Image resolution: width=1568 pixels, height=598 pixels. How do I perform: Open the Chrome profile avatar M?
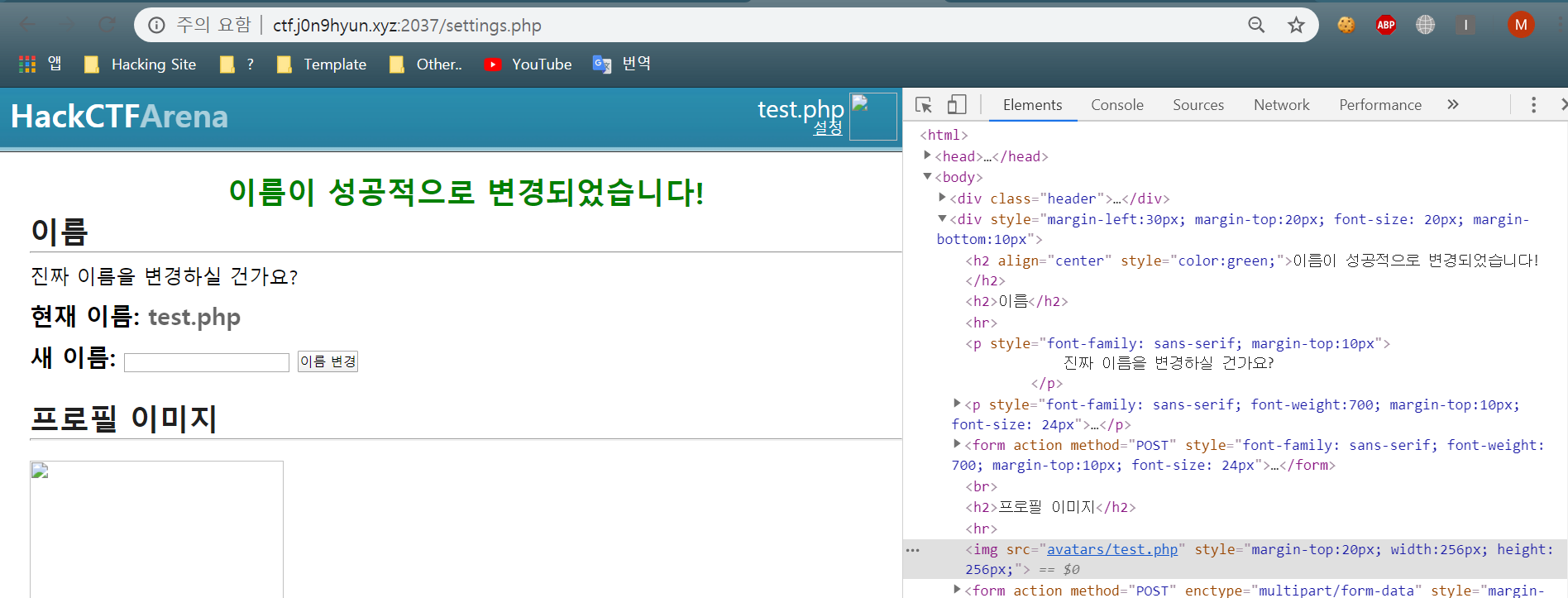pyautogui.click(x=1521, y=25)
